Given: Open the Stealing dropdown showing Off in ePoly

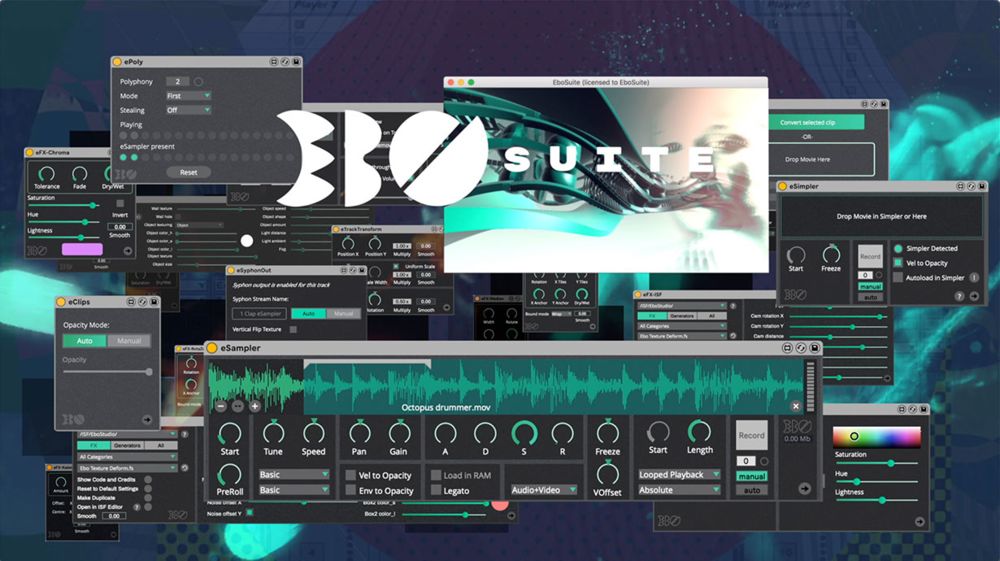Looking at the screenshot, I should [188, 110].
